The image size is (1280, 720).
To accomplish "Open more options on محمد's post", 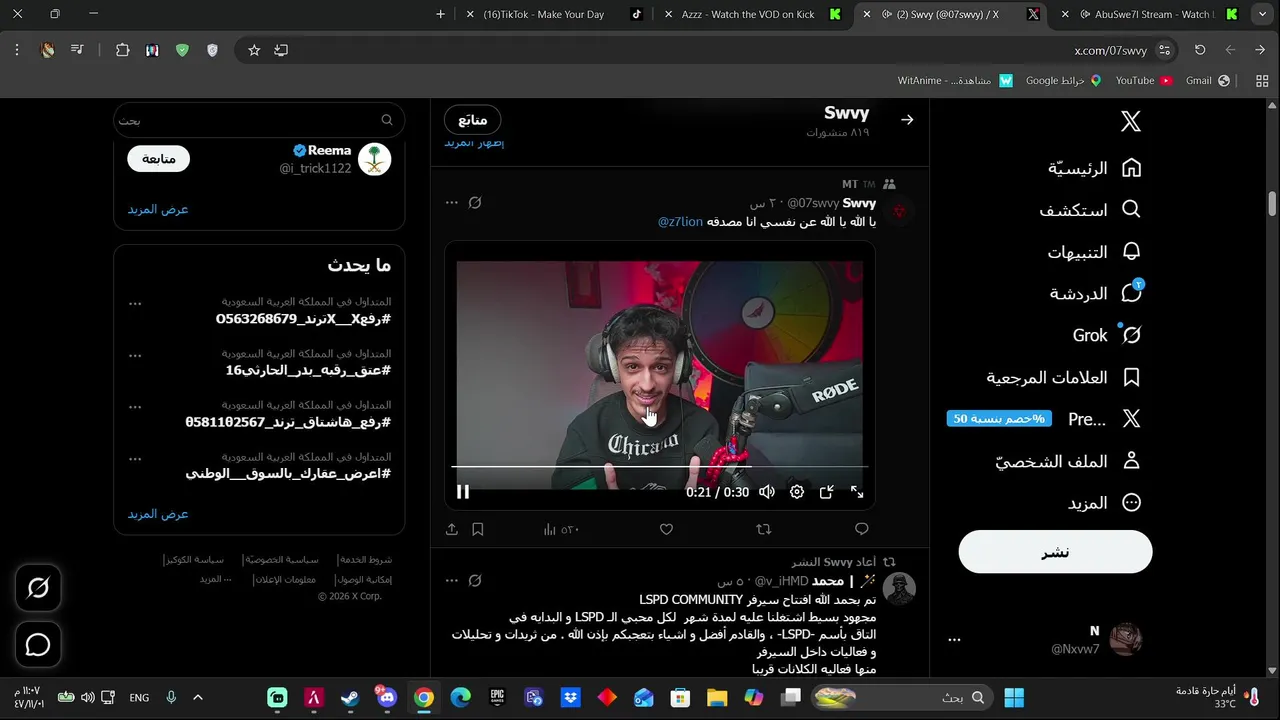I will point(452,581).
